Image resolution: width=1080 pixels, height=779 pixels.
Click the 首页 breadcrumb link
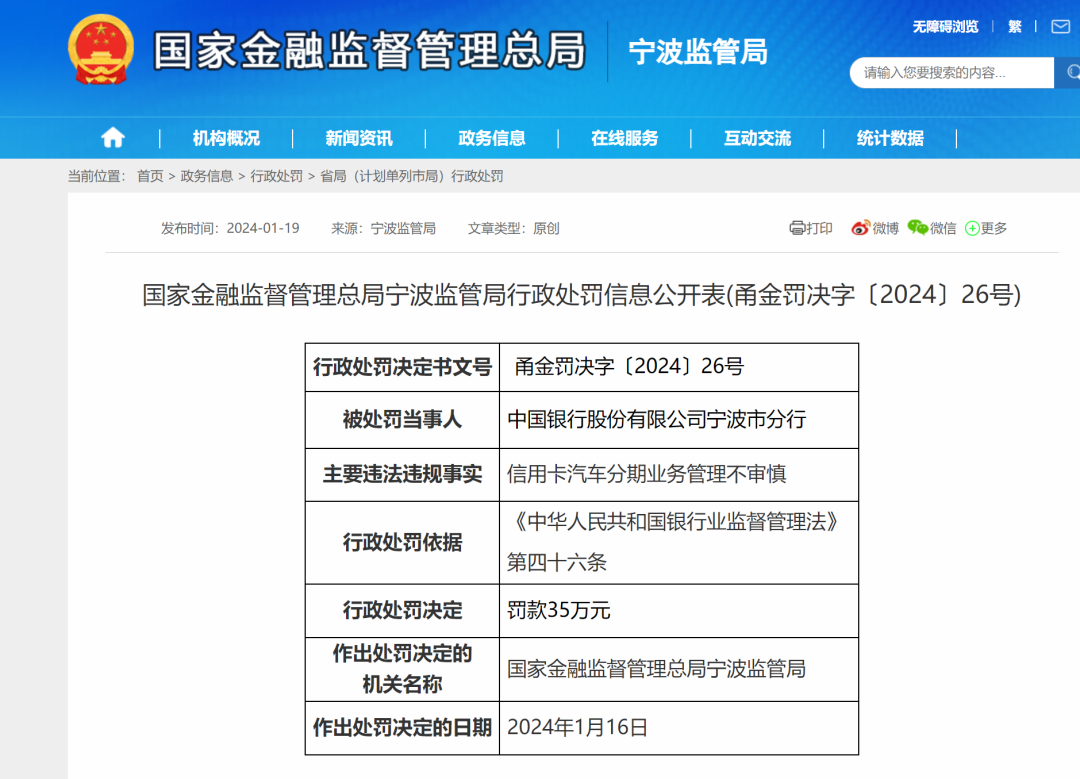point(150,176)
